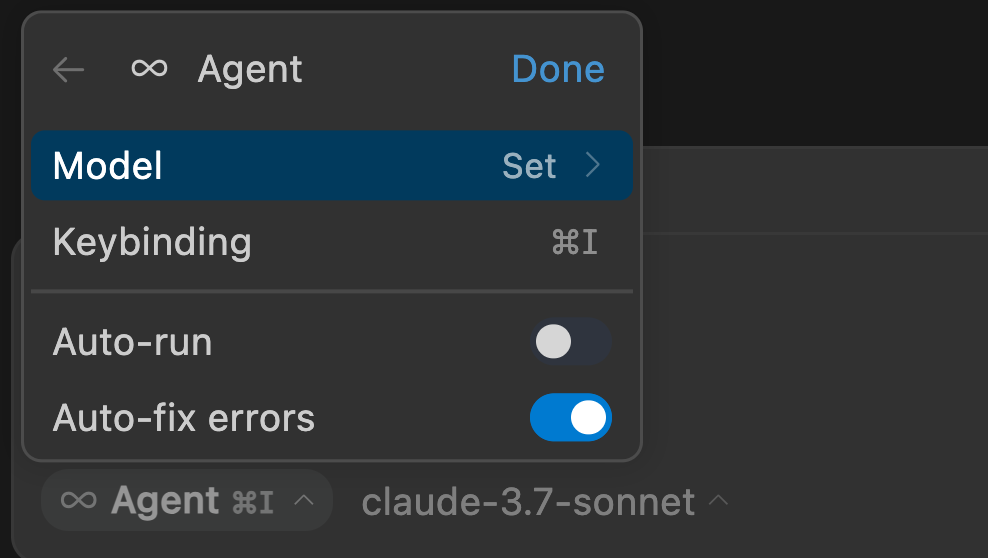Click the bold Agent label in the bottom pill
988x558 pixels.
(165, 500)
